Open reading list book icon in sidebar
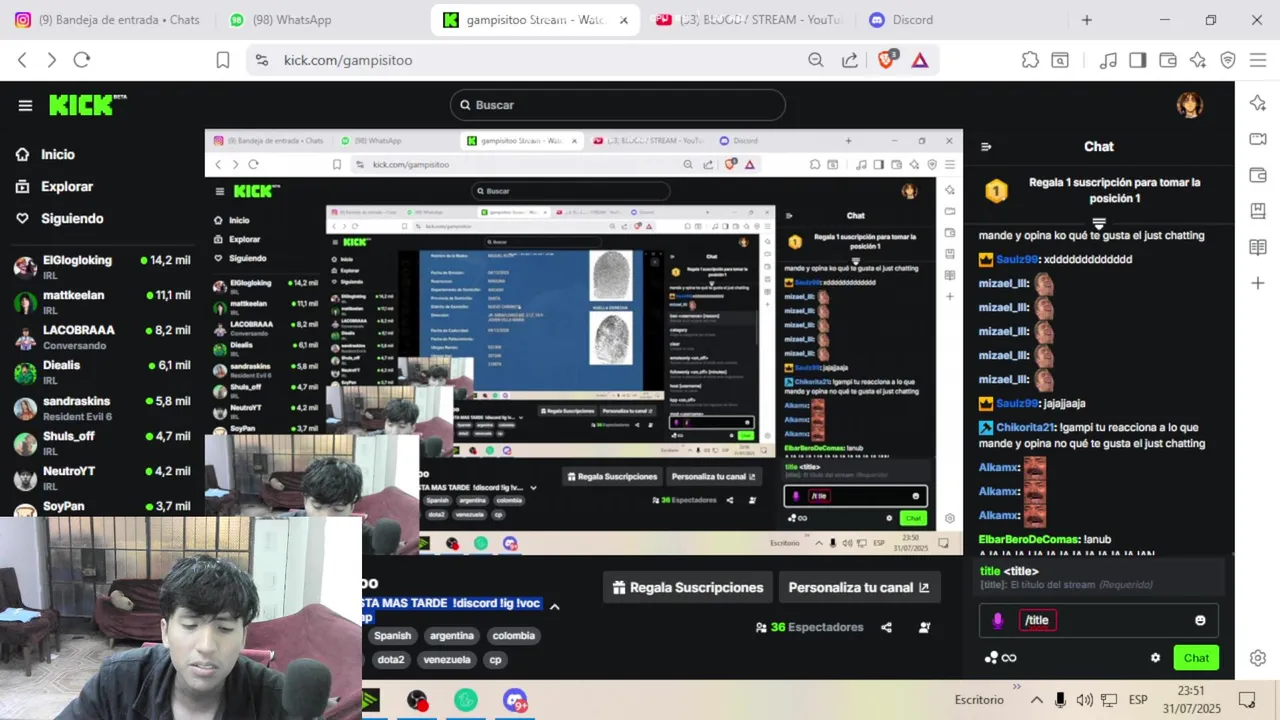1280x720 pixels. click(1258, 247)
